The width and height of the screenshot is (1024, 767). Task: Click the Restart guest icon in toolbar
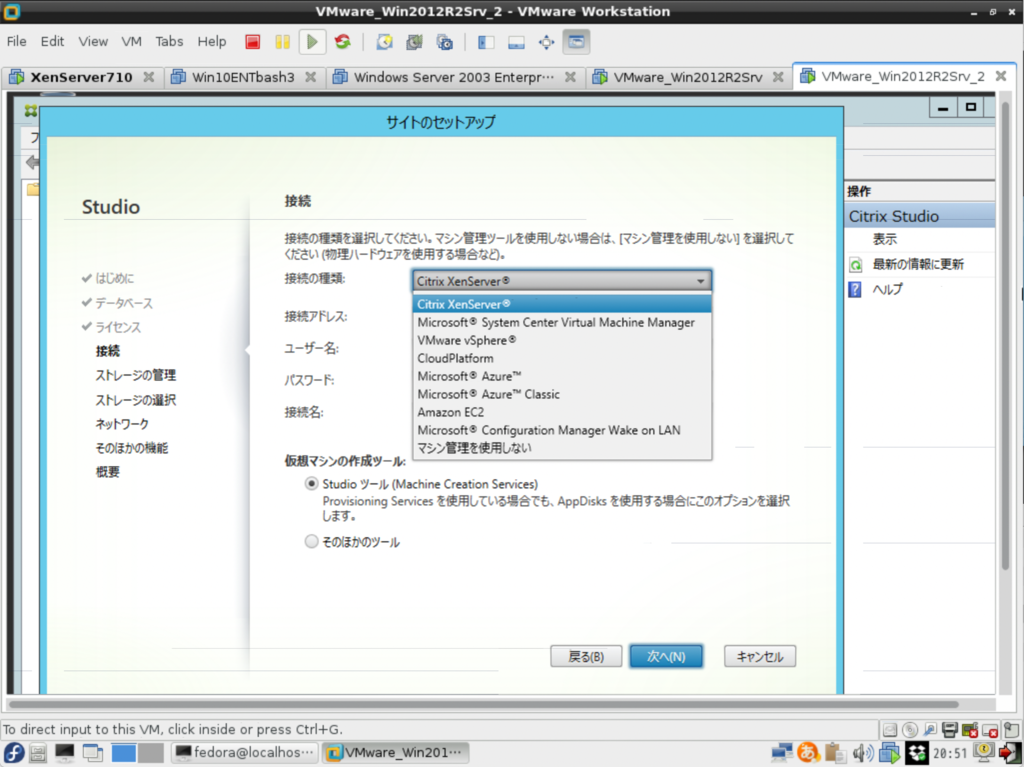342,42
